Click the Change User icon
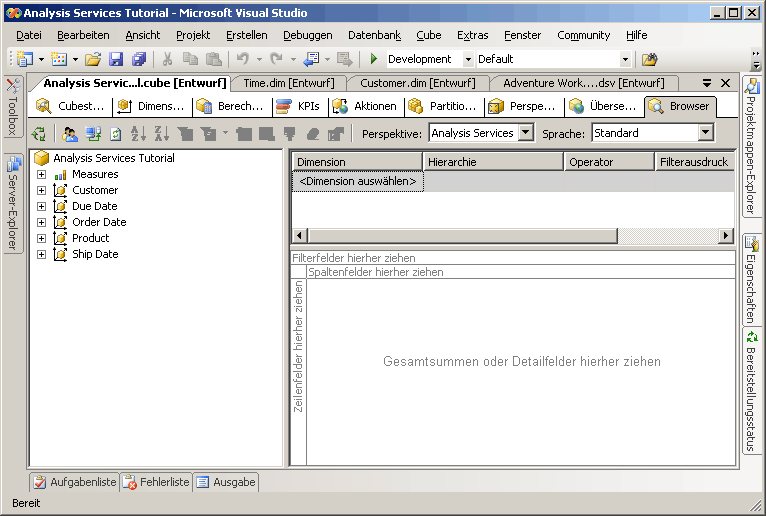The width and height of the screenshot is (766, 516). point(70,133)
